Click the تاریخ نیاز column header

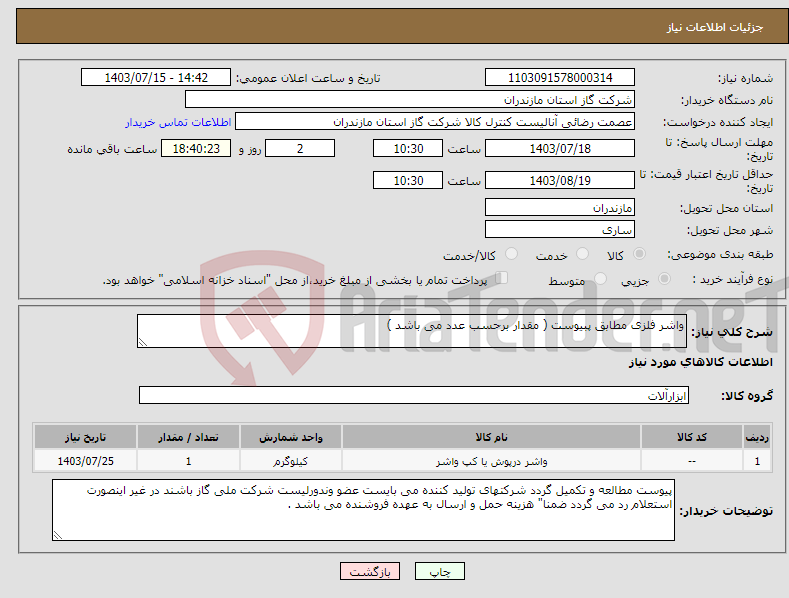[85, 437]
